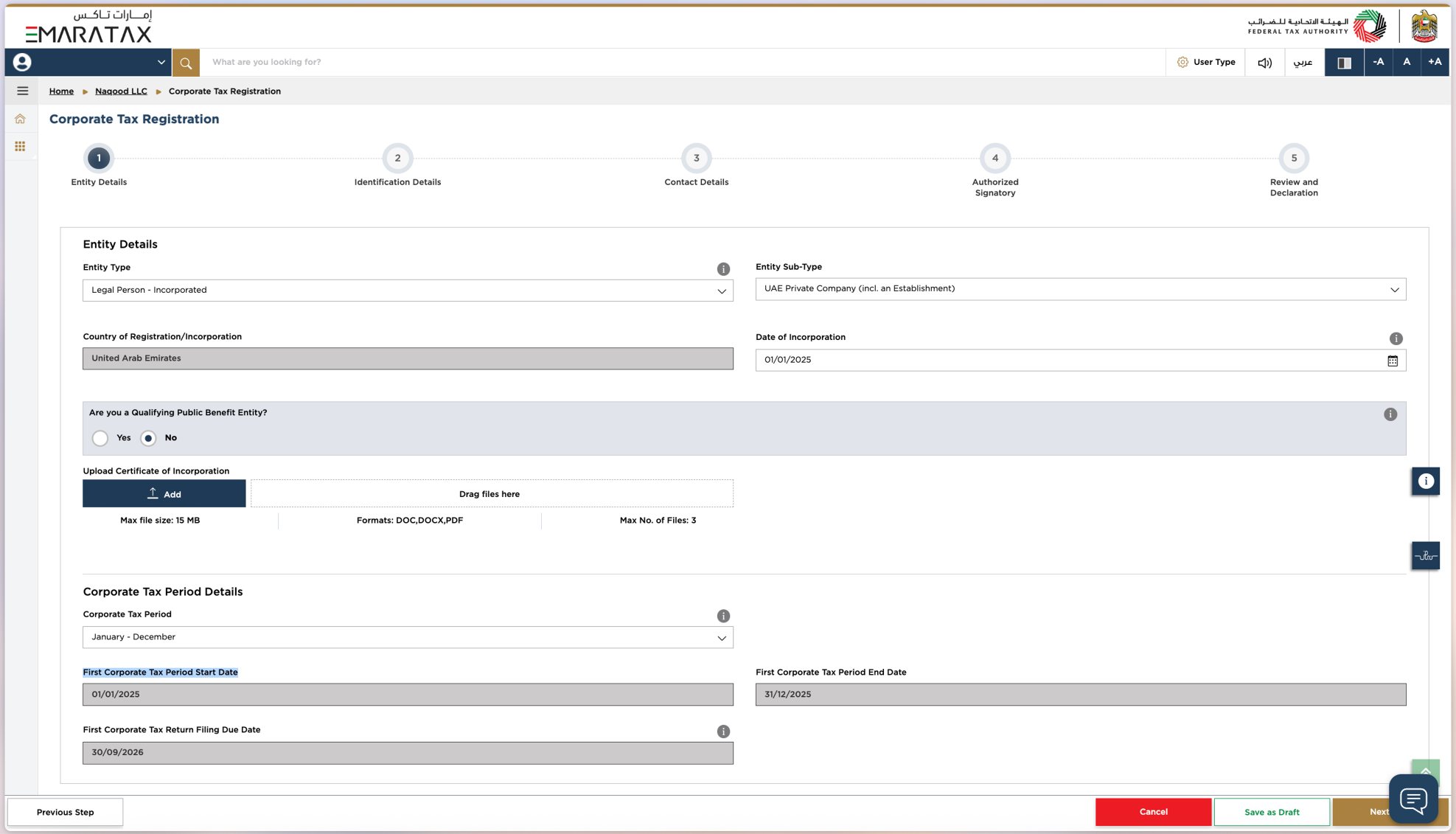This screenshot has width=1456, height=834.
Task: Click the text-to-speech speaker icon
Action: pos(1264,63)
